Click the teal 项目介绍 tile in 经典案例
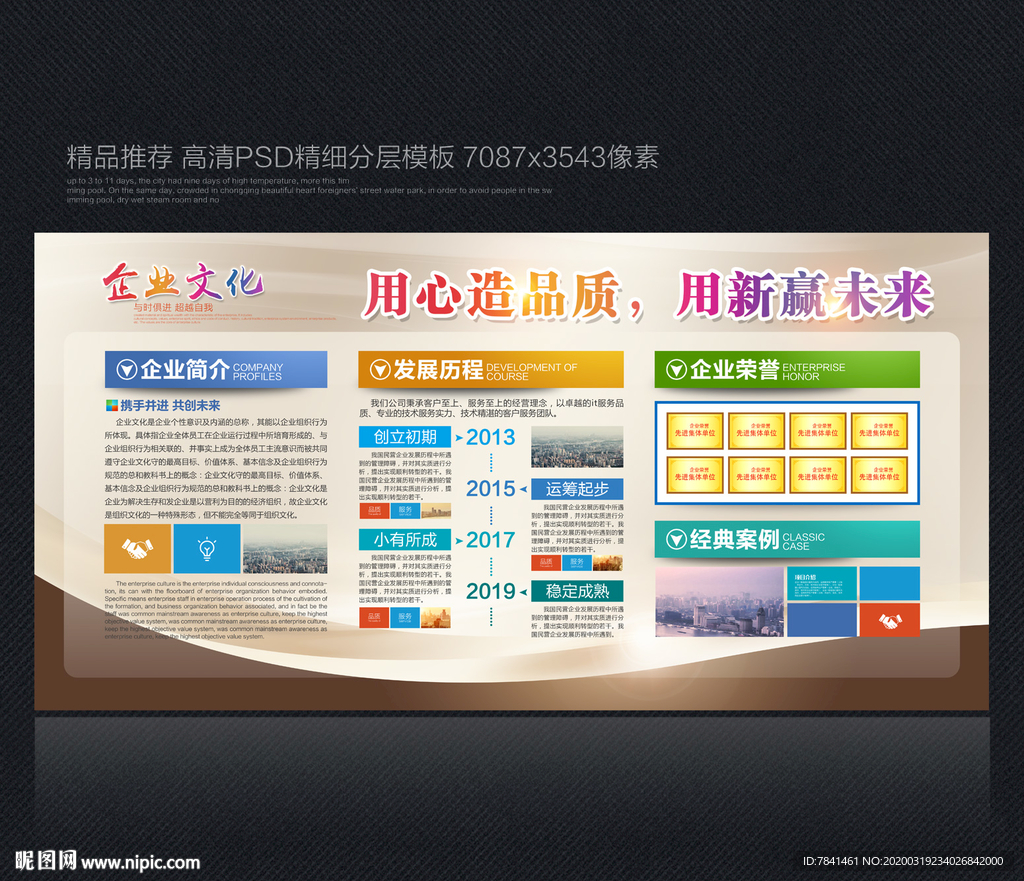This screenshot has height=881, width=1024. pyautogui.click(x=822, y=583)
